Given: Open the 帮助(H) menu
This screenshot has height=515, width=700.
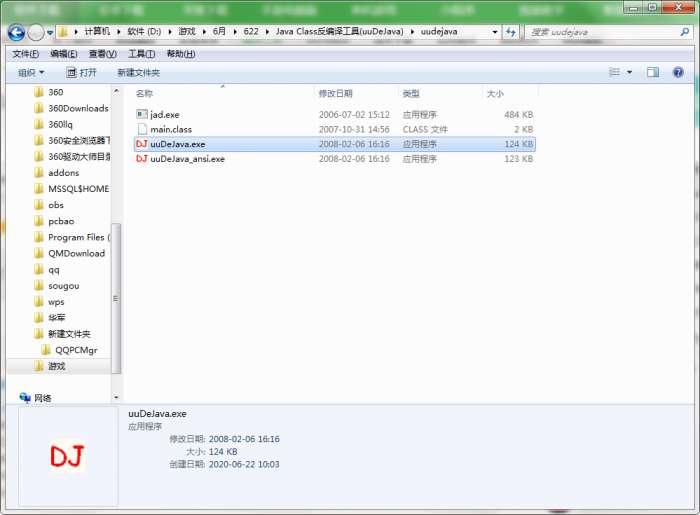Looking at the screenshot, I should pyautogui.click(x=181, y=54).
